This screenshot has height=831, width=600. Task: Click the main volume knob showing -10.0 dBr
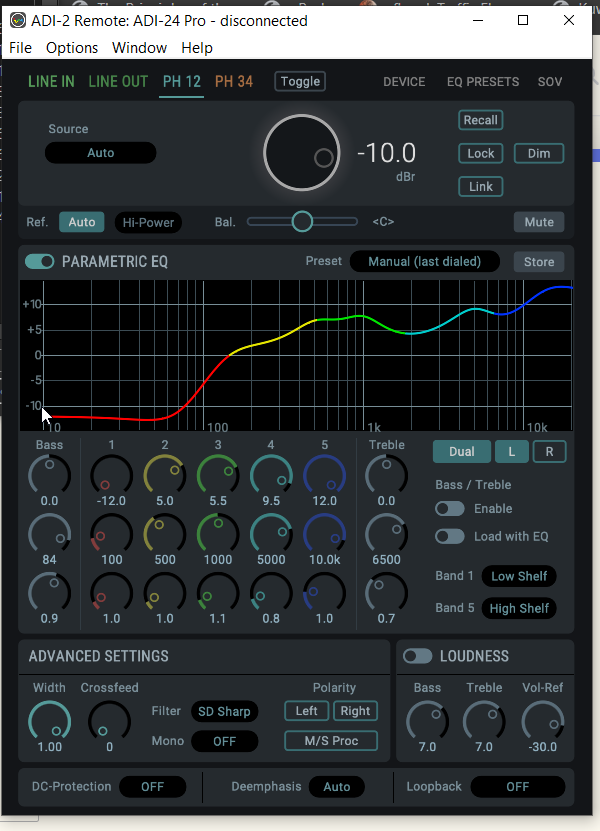tap(302, 153)
